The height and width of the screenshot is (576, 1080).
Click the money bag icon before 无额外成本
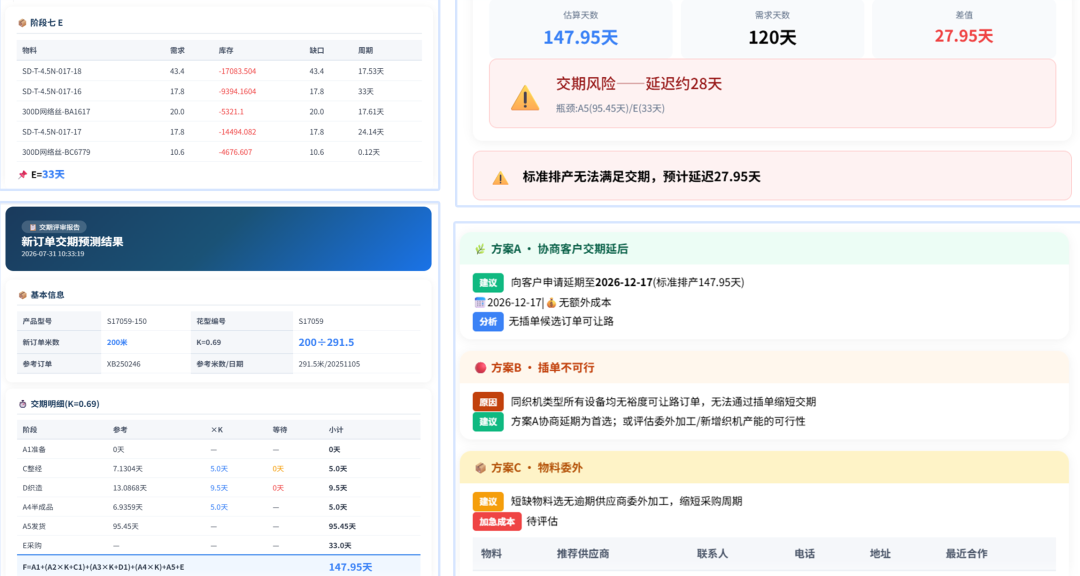tap(551, 302)
